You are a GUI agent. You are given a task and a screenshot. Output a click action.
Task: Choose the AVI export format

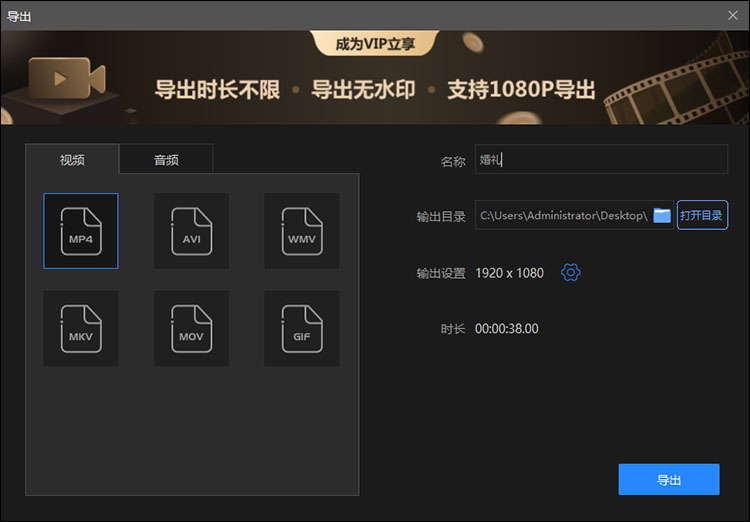[191, 231]
